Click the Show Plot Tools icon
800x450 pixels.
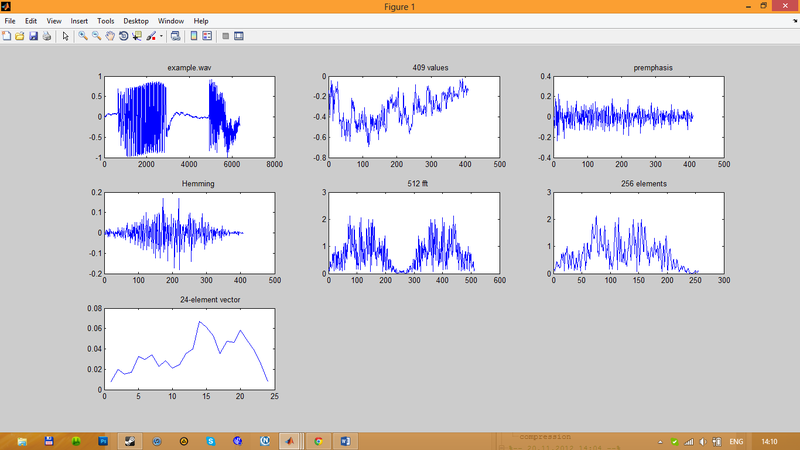point(239,36)
